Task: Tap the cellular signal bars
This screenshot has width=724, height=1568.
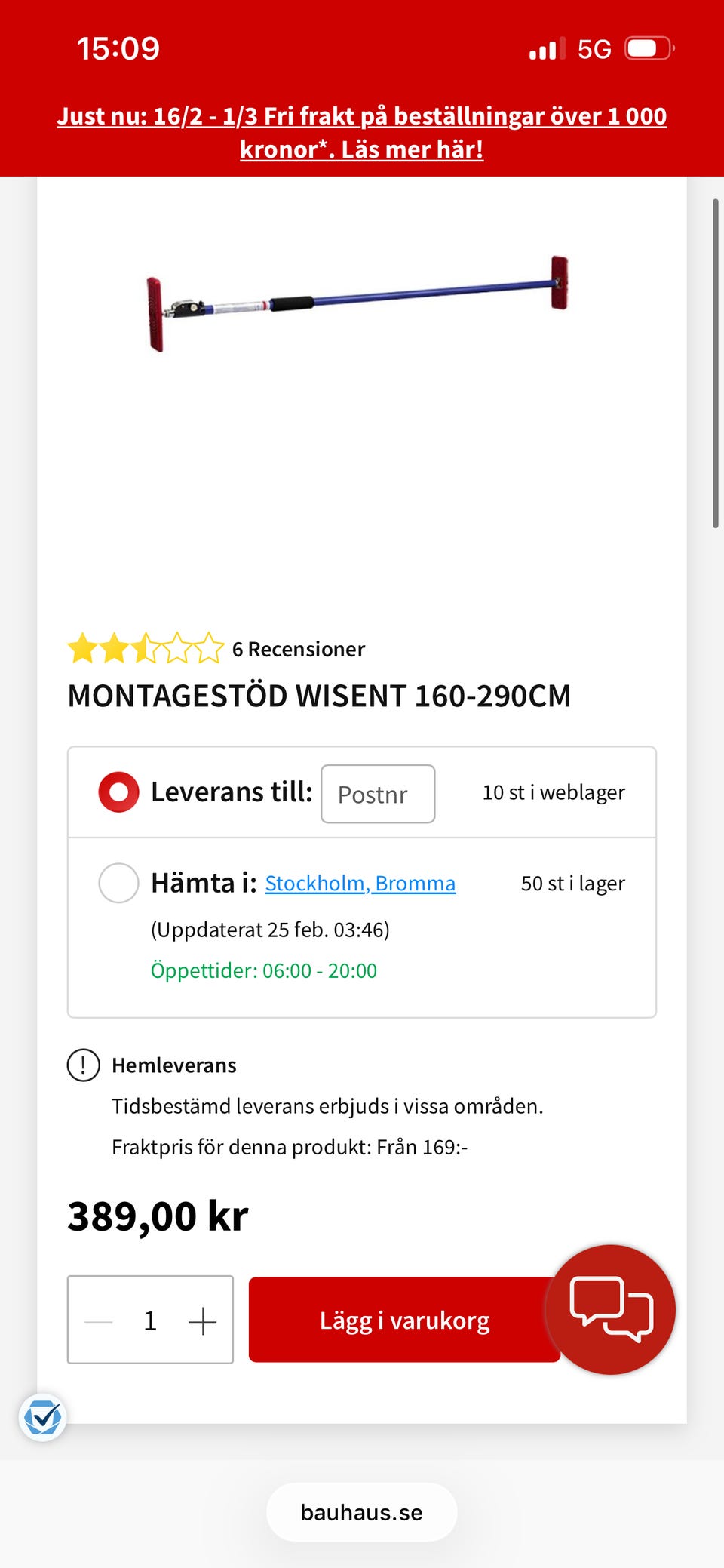Action: [547, 50]
